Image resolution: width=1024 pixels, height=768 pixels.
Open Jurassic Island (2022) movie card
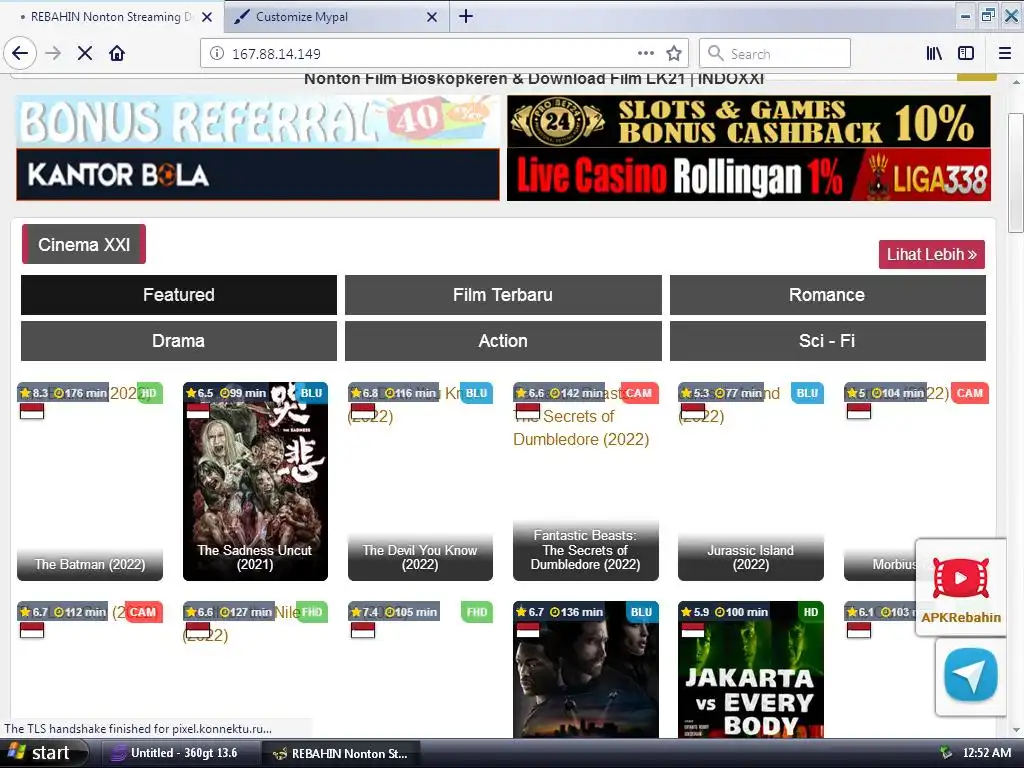(751, 481)
